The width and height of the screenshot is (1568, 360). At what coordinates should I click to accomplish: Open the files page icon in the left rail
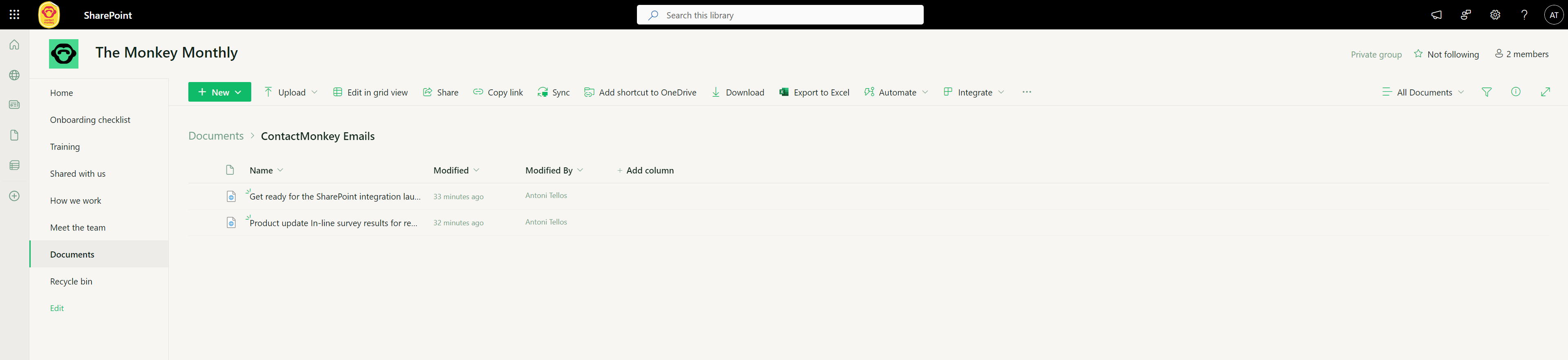[15, 135]
